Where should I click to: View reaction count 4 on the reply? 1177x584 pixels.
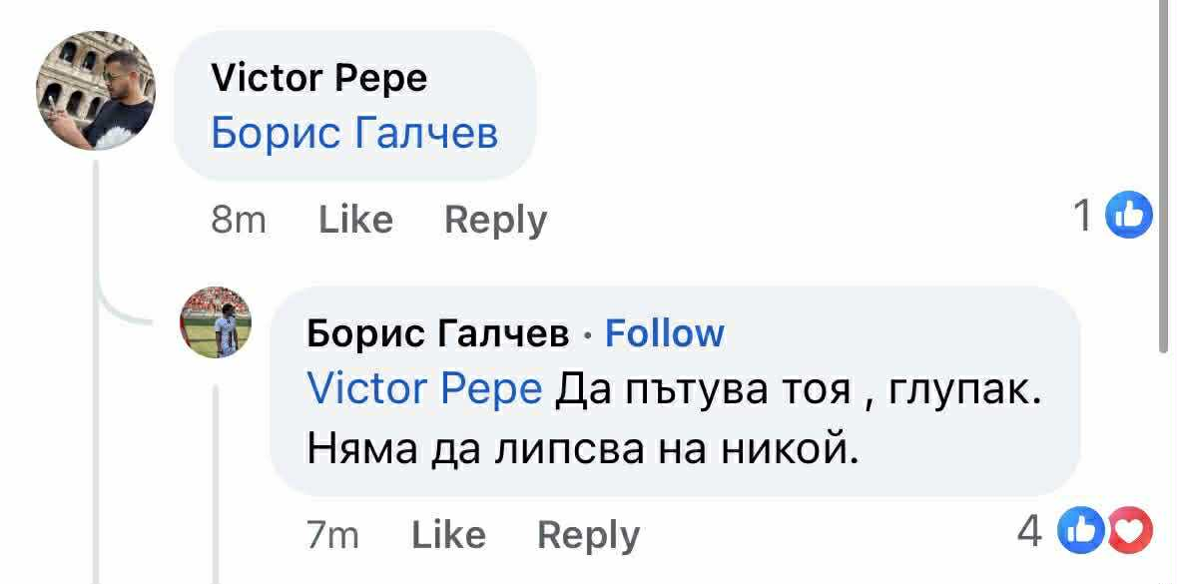pyautogui.click(x=1030, y=532)
